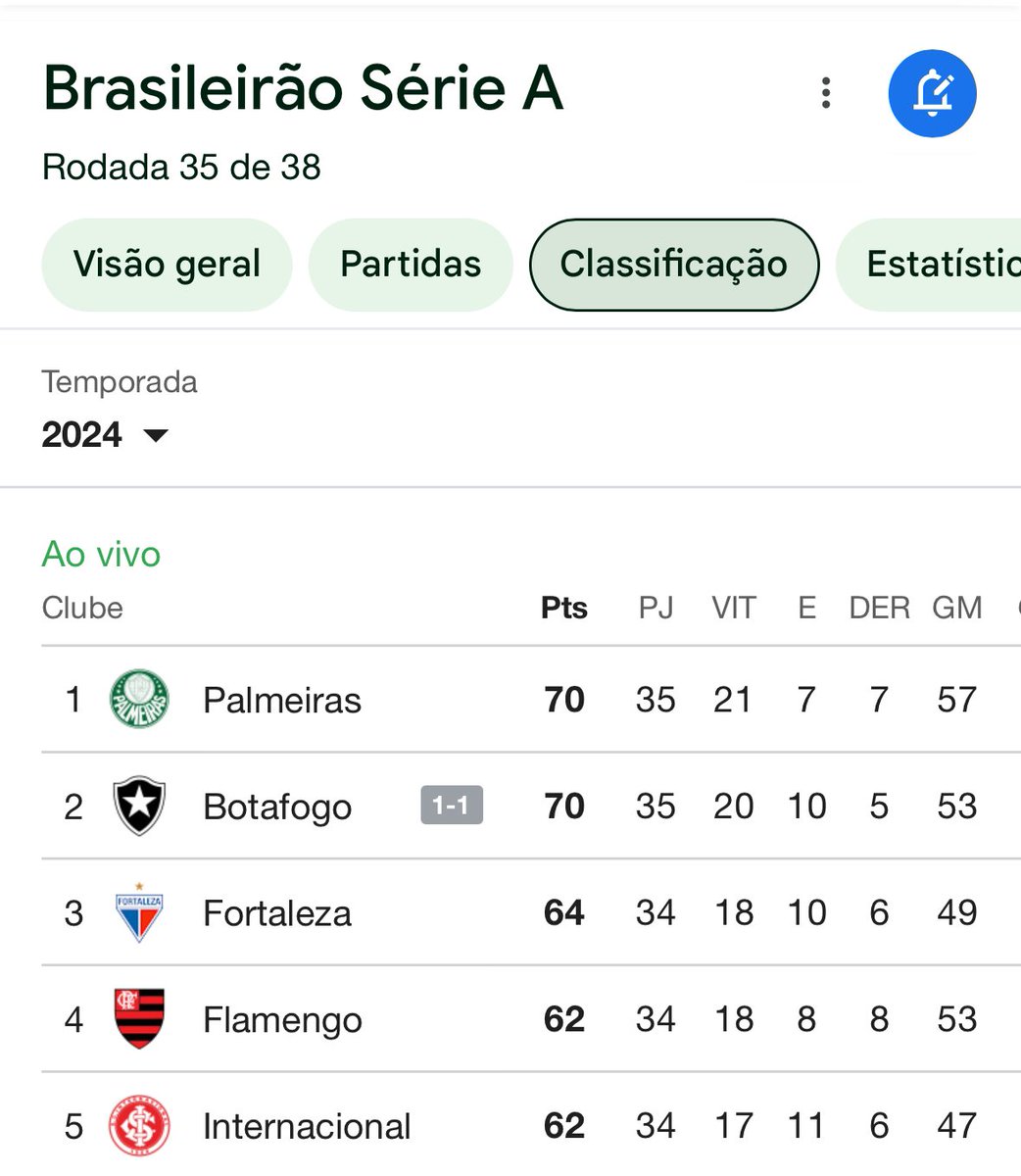
Task: Select the Internacional team name
Action: click(x=307, y=1126)
